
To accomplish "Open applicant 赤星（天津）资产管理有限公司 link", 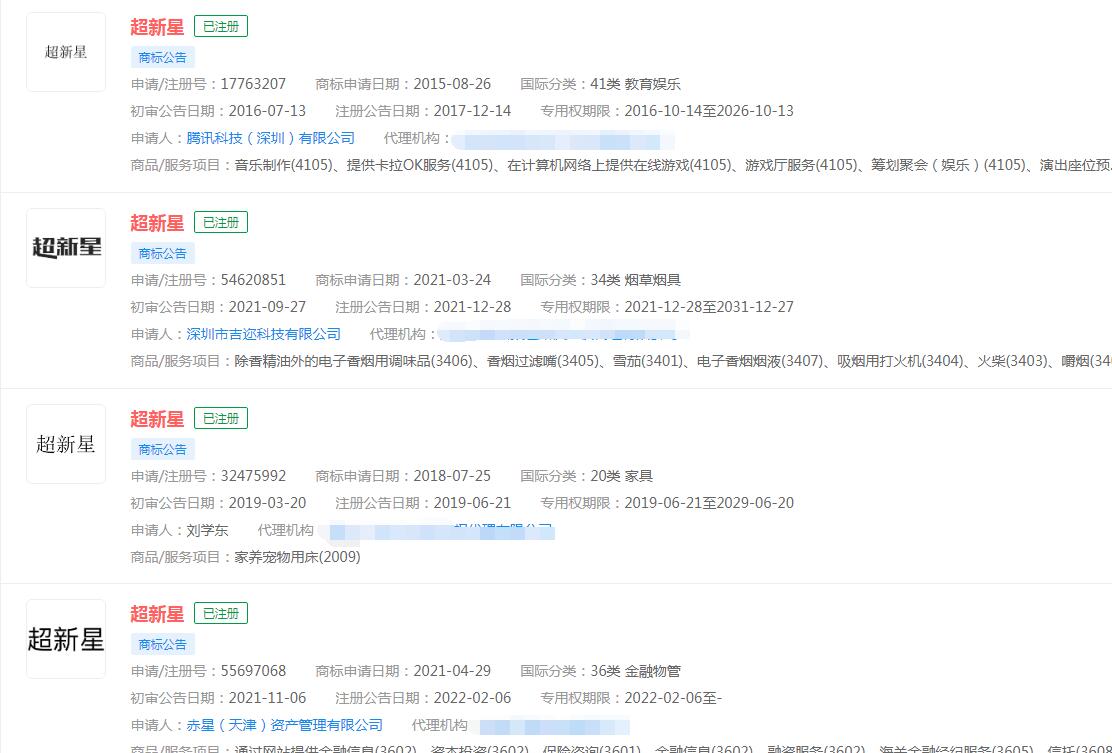I will [284, 725].
